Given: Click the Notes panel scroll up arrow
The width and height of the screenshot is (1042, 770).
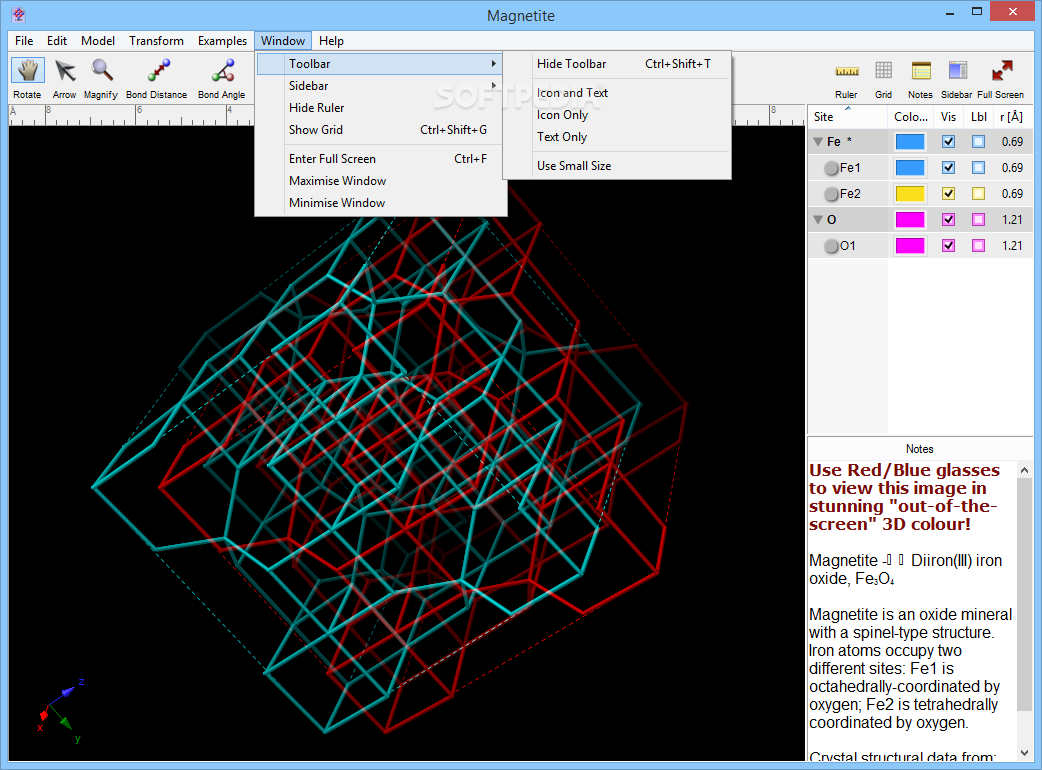Looking at the screenshot, I should pos(1024,470).
